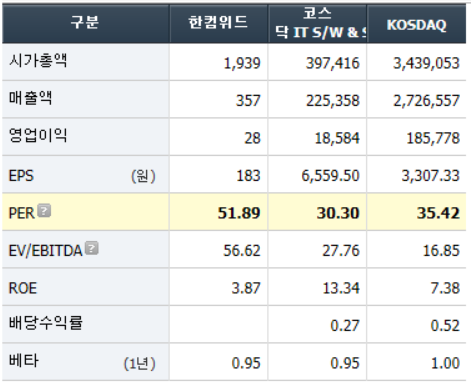Viewport: 471px width, 389px height.
Task: Select EV/EBITDA value 56.62
Action: 242,251
